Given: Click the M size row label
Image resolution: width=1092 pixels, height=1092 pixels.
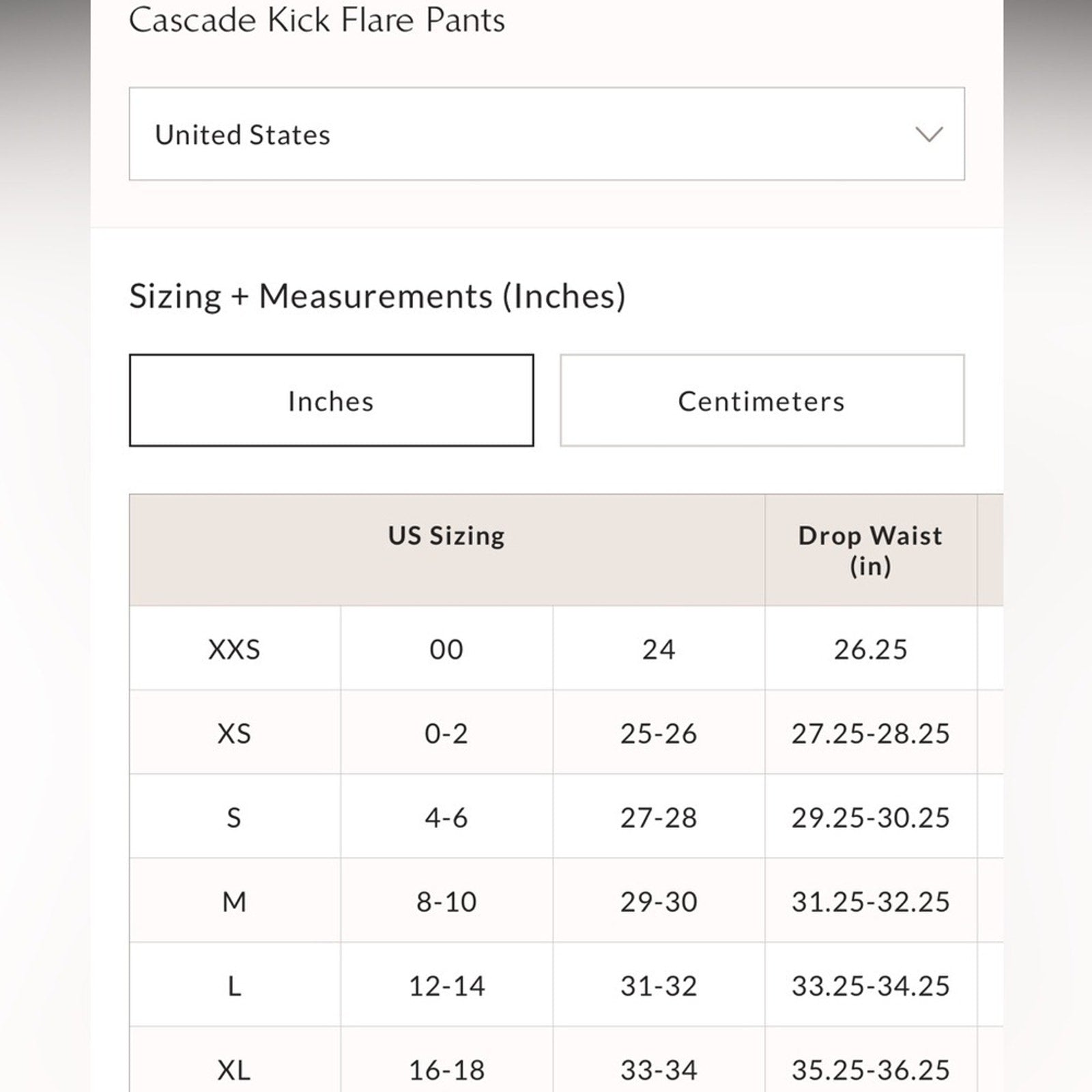Looking at the screenshot, I should [x=234, y=902].
